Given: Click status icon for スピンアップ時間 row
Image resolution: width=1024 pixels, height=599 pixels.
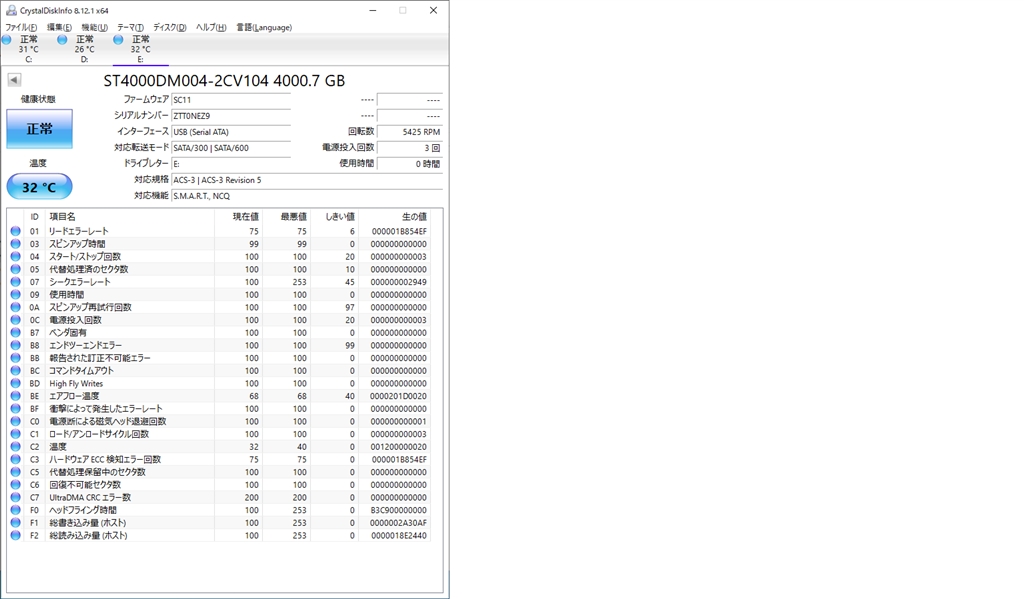Looking at the screenshot, I should coord(16,244).
